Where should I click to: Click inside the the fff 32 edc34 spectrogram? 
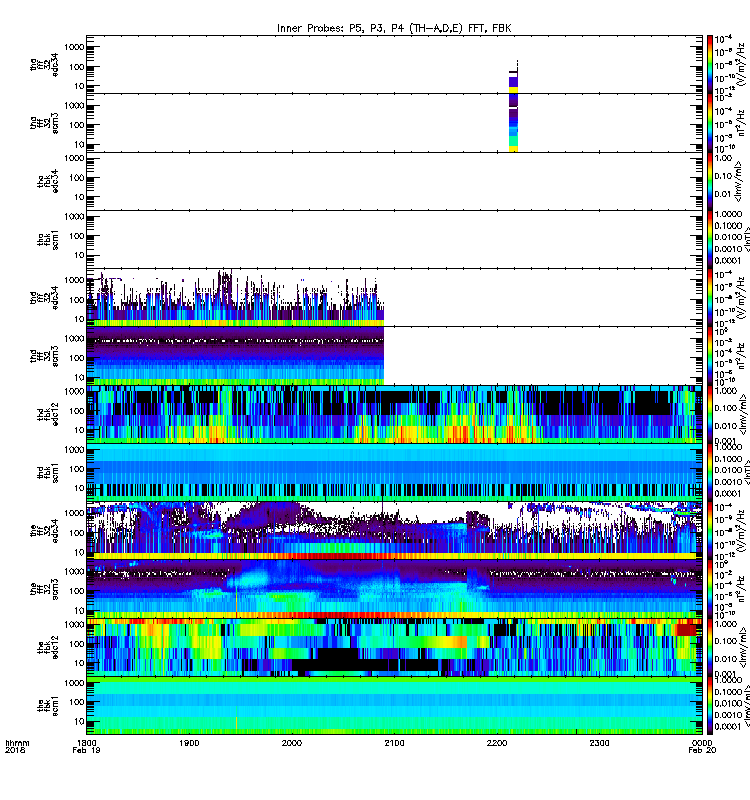394,531
